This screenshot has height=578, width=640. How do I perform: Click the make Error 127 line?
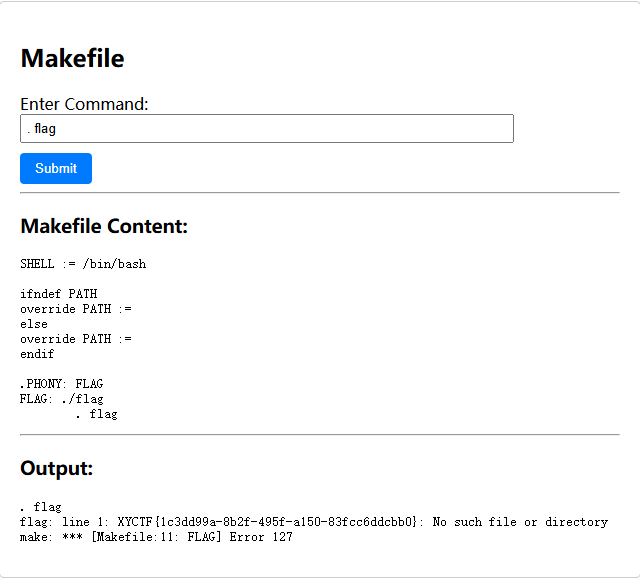(156, 537)
